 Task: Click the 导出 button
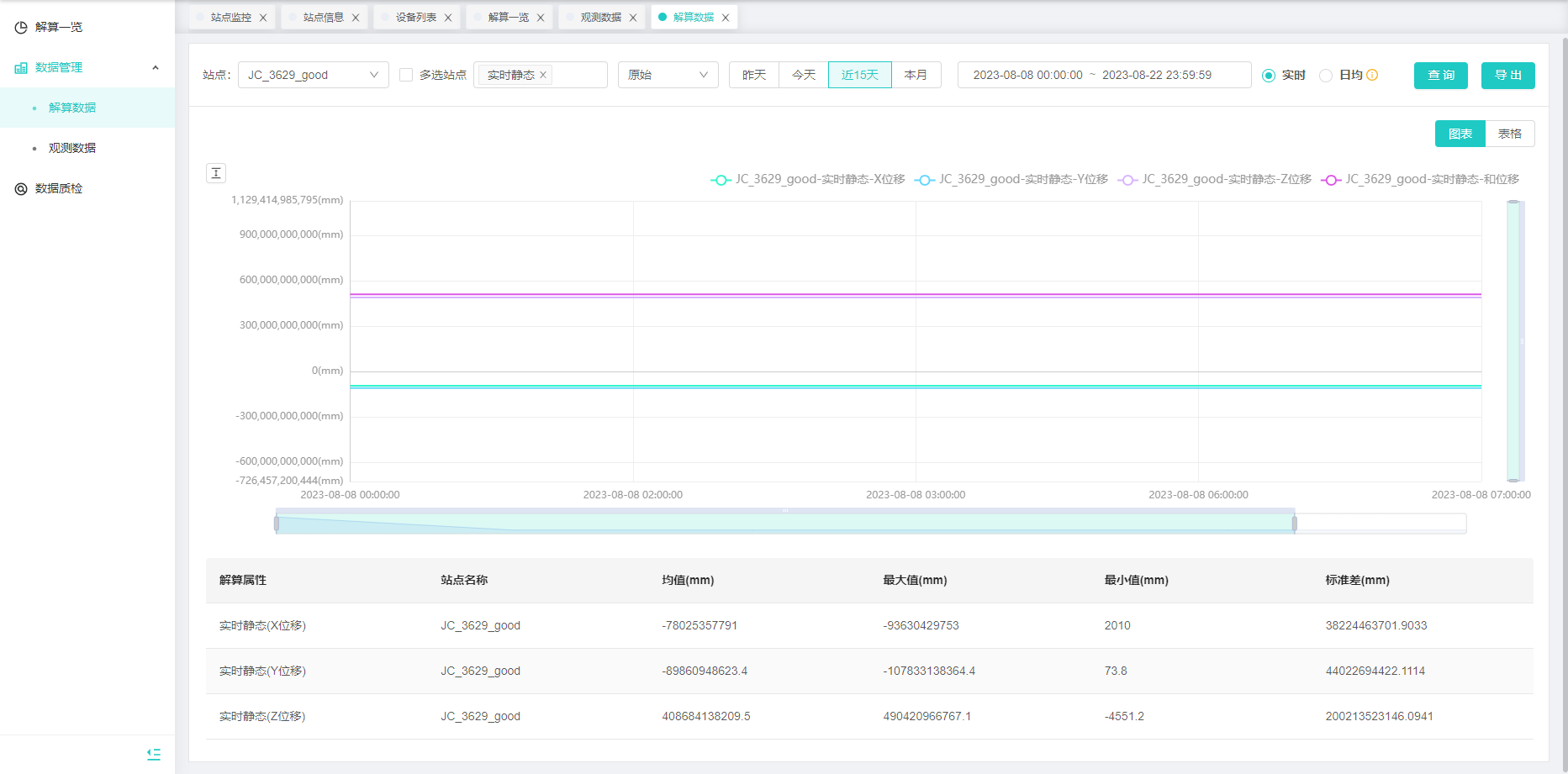tap(1507, 75)
